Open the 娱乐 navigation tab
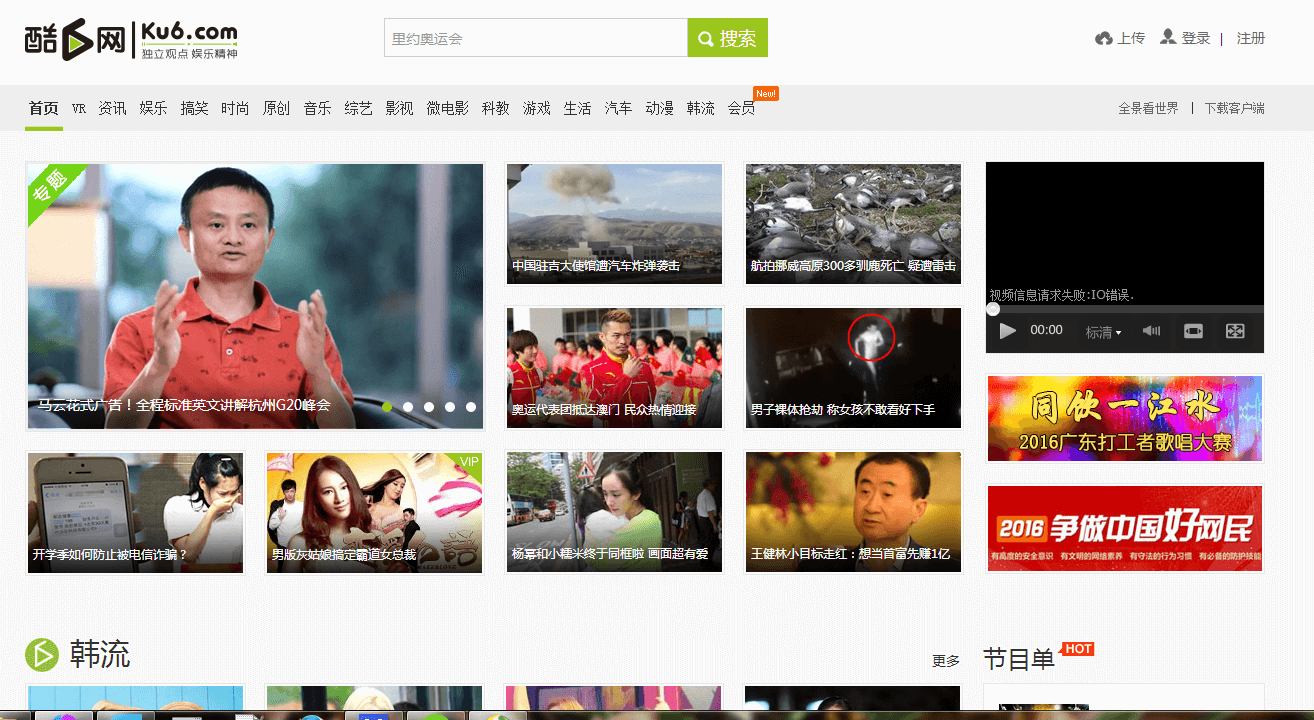Image resolution: width=1314 pixels, height=720 pixels. click(x=153, y=108)
